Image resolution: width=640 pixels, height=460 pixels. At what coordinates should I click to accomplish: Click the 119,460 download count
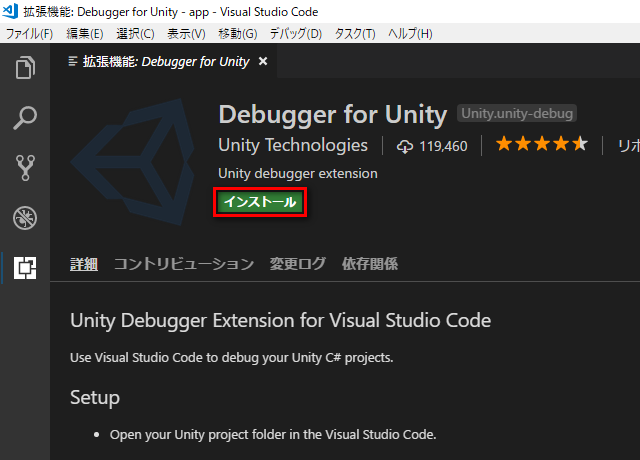click(x=443, y=146)
